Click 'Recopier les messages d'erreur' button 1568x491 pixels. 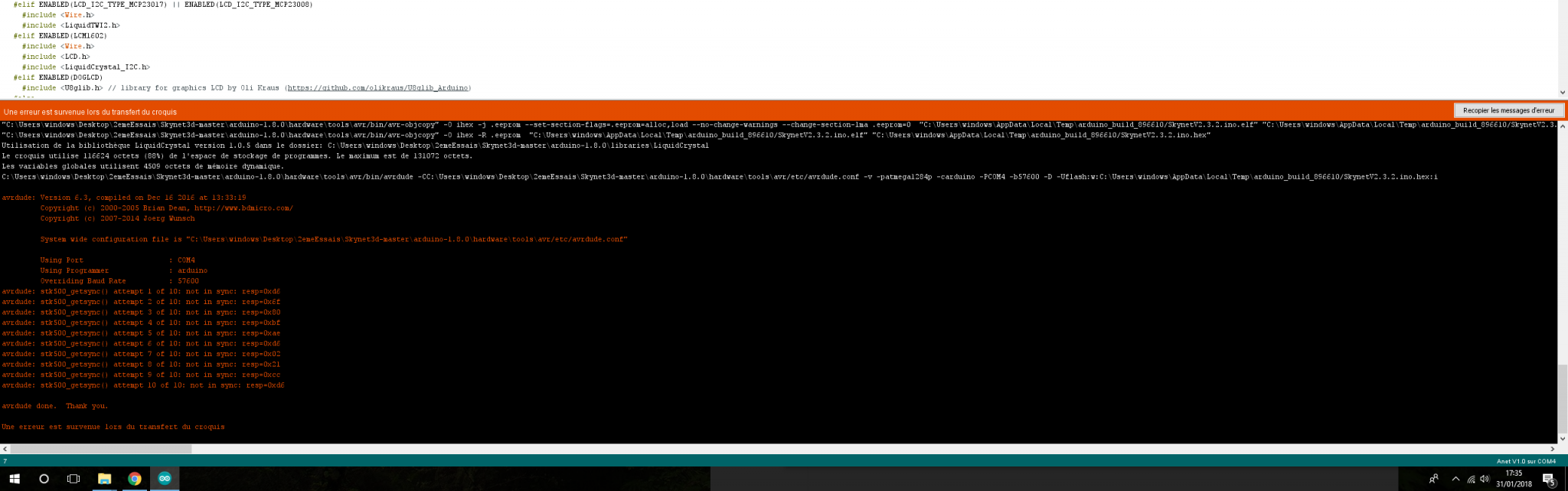1508,110
